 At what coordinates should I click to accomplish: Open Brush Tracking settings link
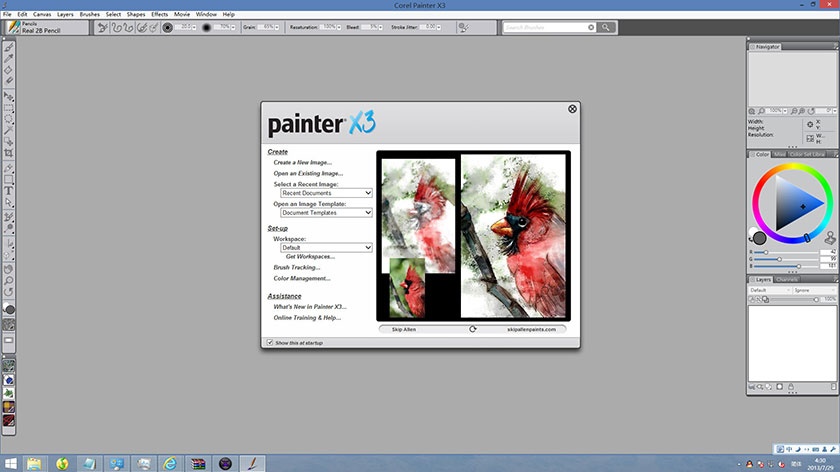(x=297, y=267)
